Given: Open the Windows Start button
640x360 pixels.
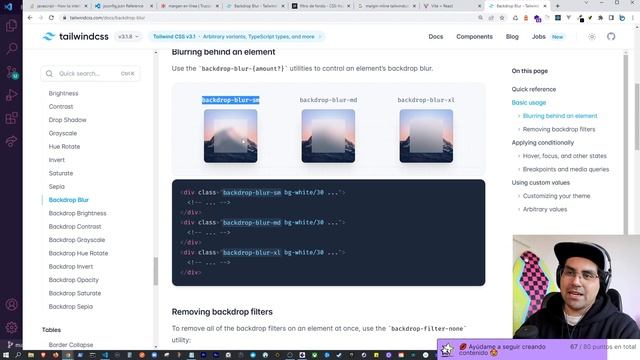Looking at the screenshot, I should 6,355.
